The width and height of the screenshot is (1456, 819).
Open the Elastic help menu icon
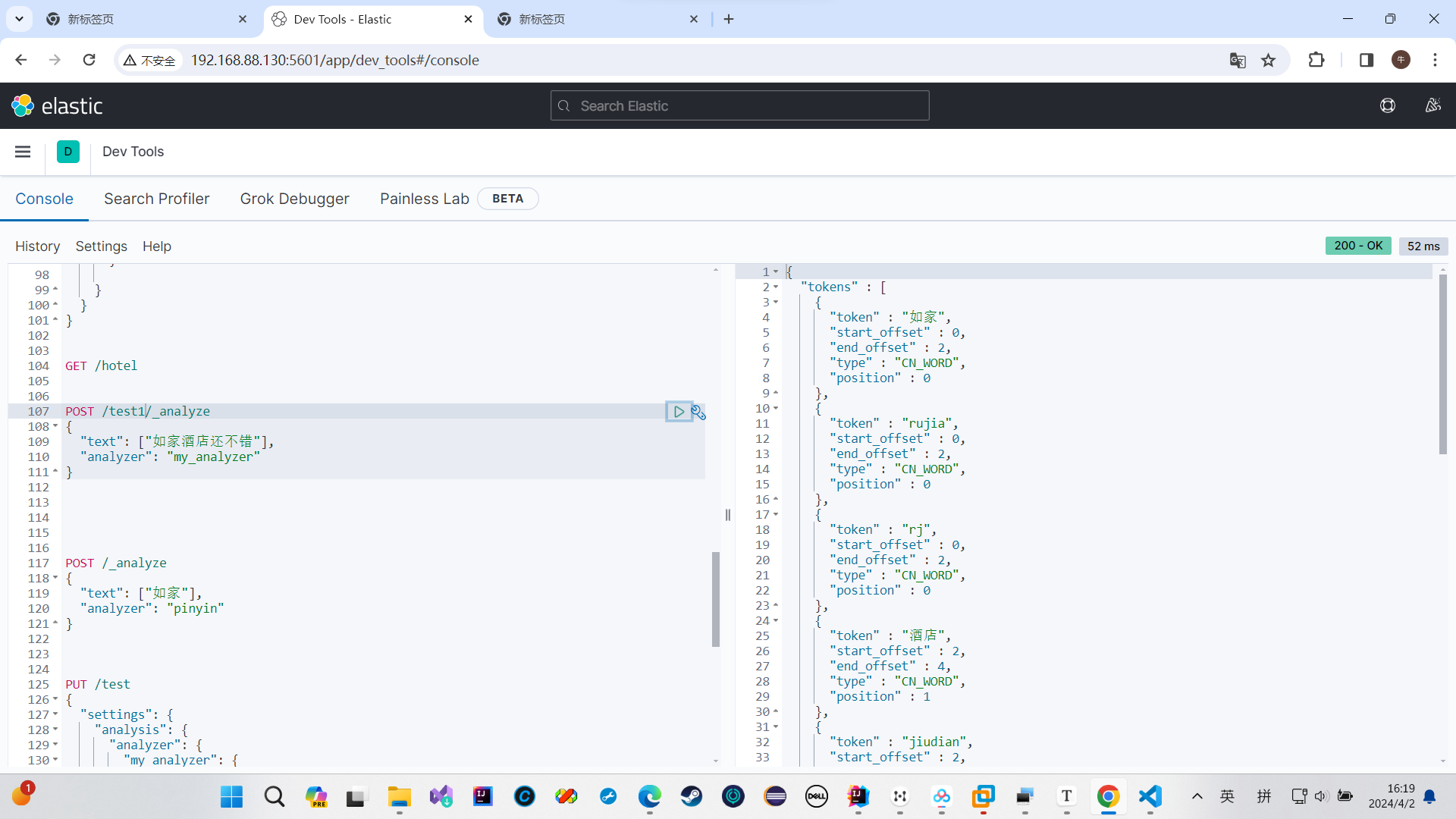[x=1387, y=105]
